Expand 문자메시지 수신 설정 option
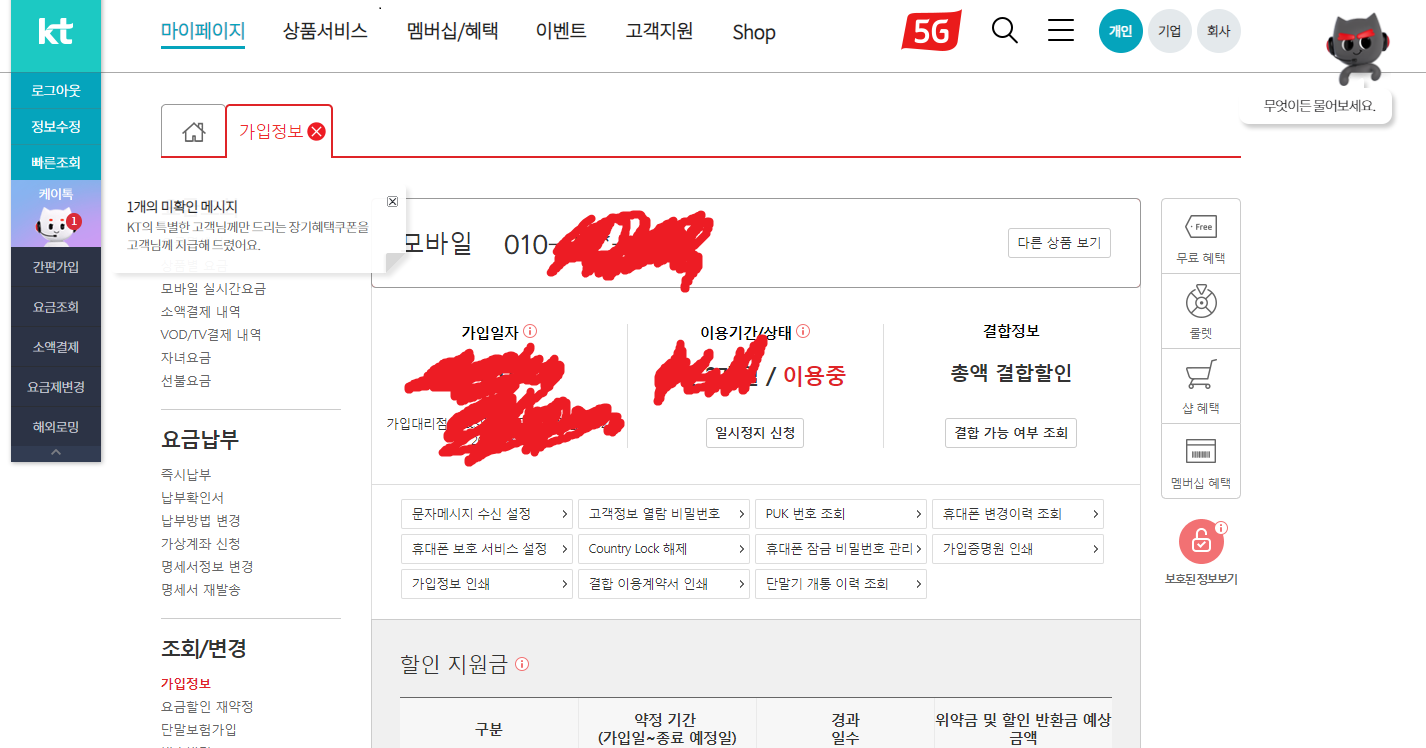The height and width of the screenshot is (748, 1426). click(x=487, y=514)
